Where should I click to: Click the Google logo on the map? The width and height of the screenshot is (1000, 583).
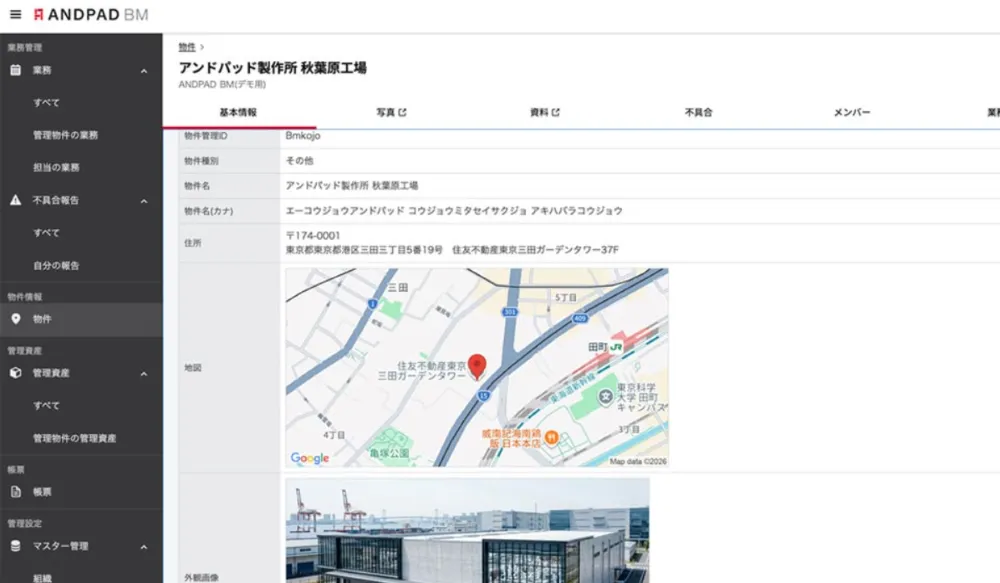point(310,458)
